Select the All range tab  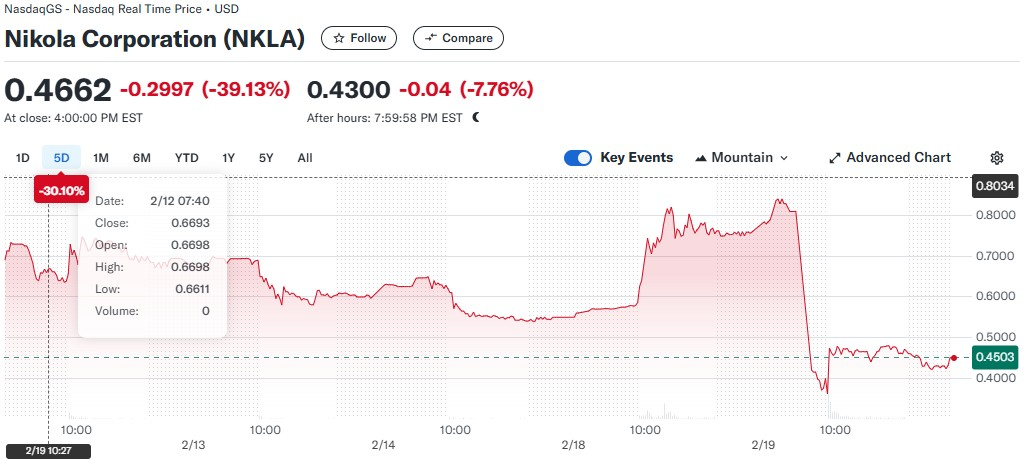[x=305, y=157]
